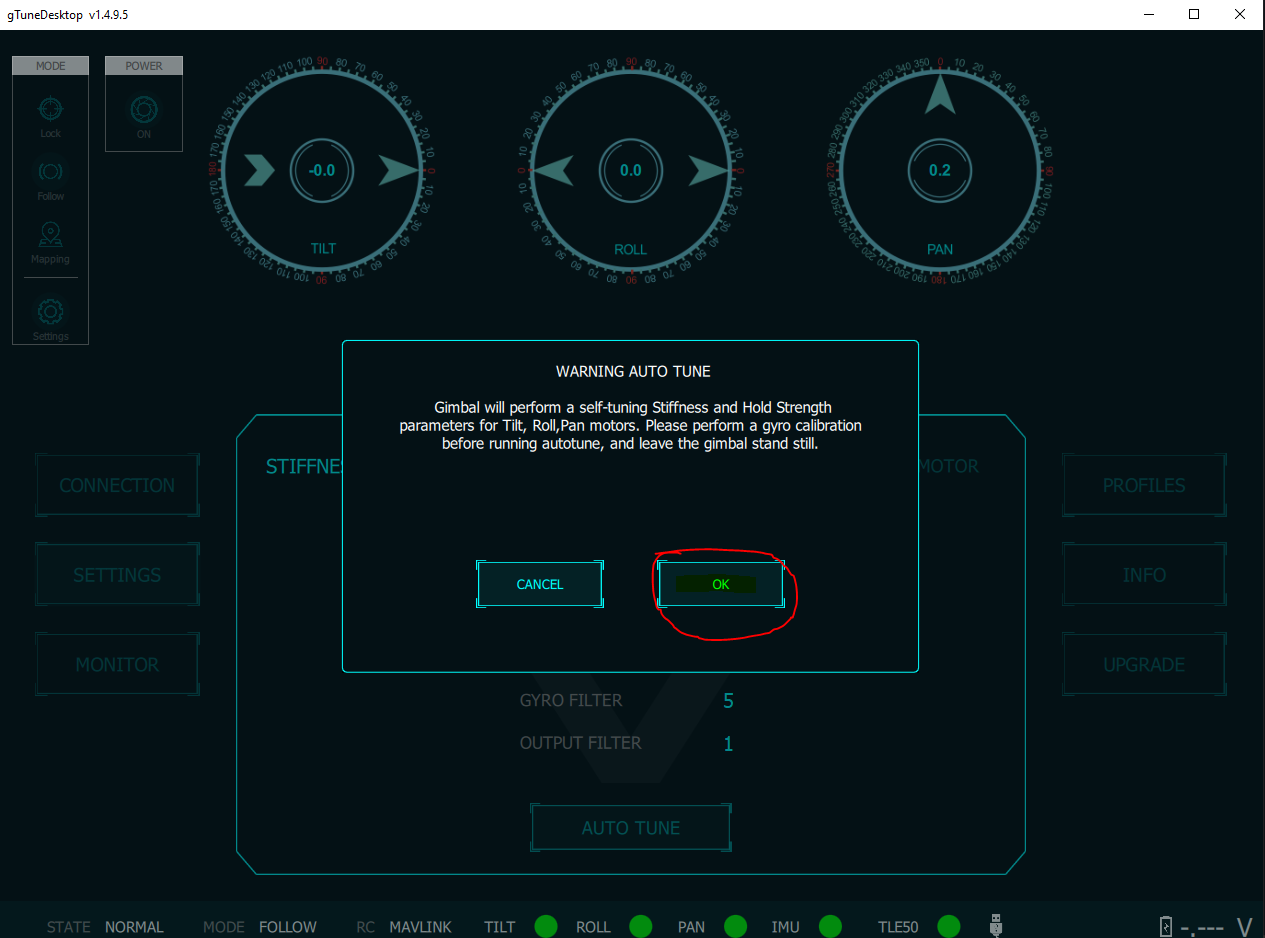1265x938 pixels.
Task: Open the Connection tab
Action: pyautogui.click(x=117, y=485)
